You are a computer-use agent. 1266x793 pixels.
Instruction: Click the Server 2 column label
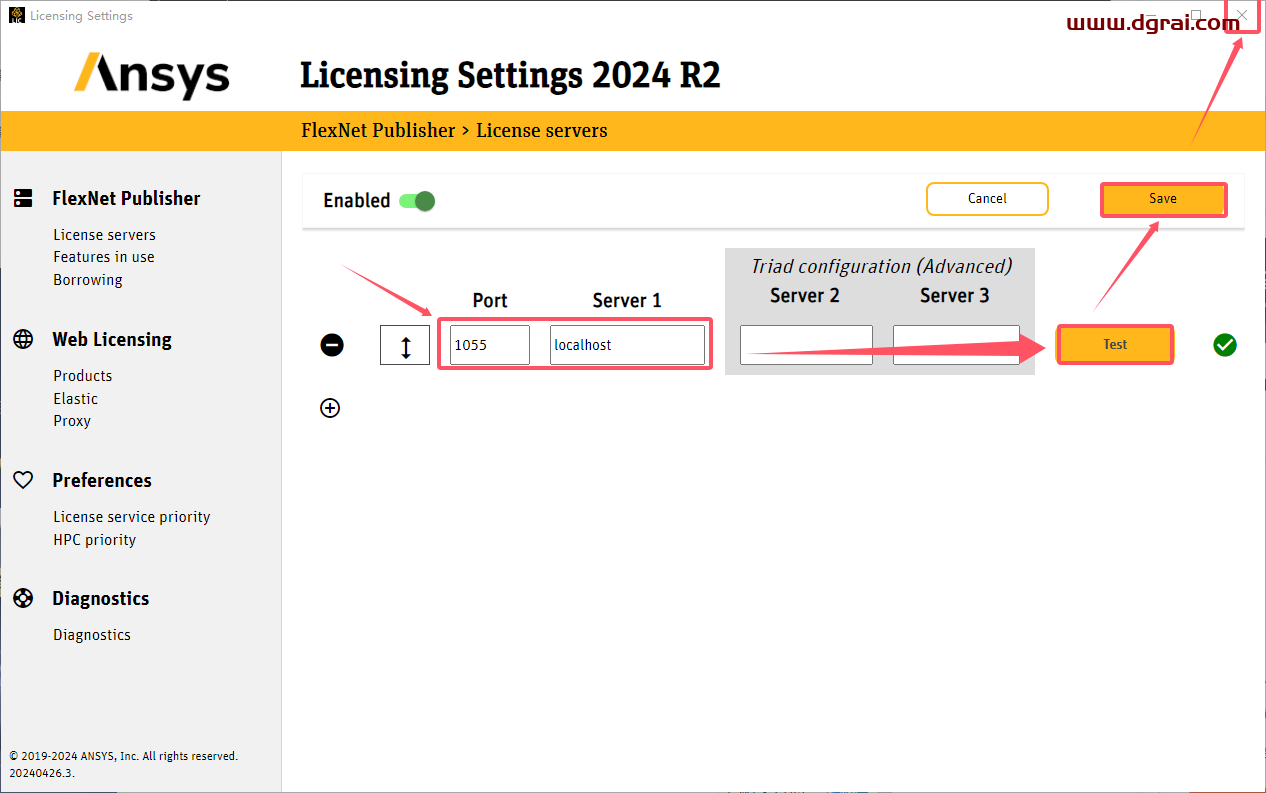coord(805,296)
